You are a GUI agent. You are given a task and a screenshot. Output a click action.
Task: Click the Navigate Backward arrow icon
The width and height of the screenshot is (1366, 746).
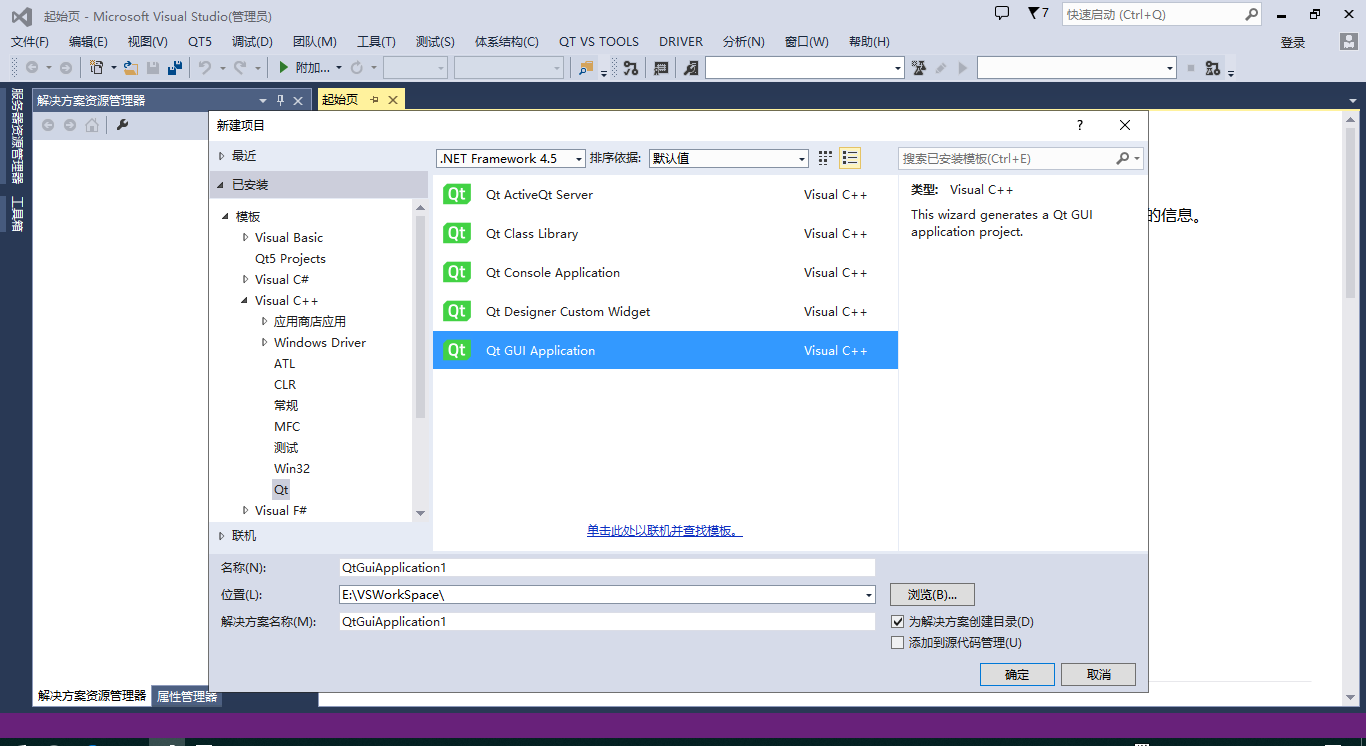tap(33, 67)
